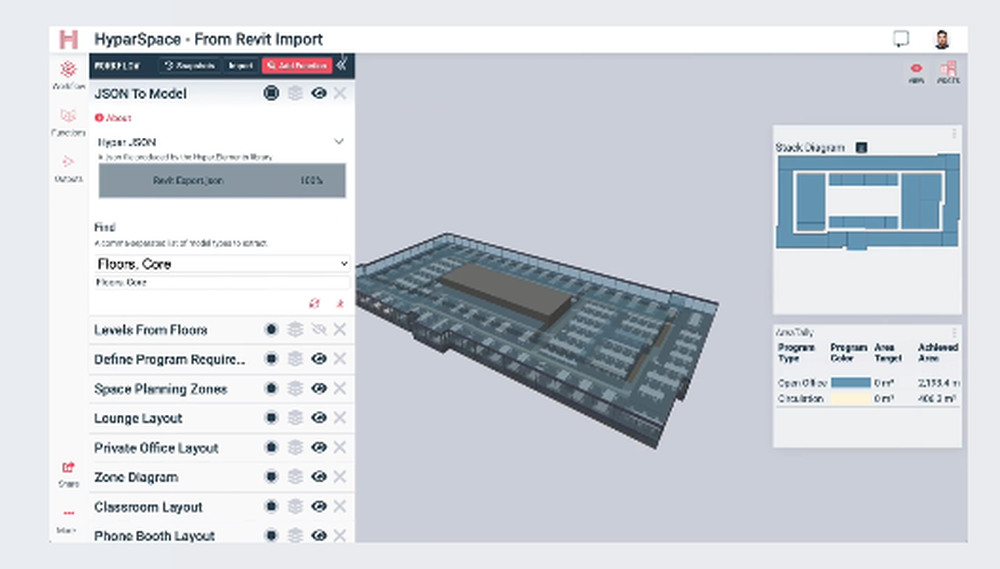The height and width of the screenshot is (569, 1000).
Task: Open the Zone Diagram function row
Action: pyautogui.click(x=222, y=477)
